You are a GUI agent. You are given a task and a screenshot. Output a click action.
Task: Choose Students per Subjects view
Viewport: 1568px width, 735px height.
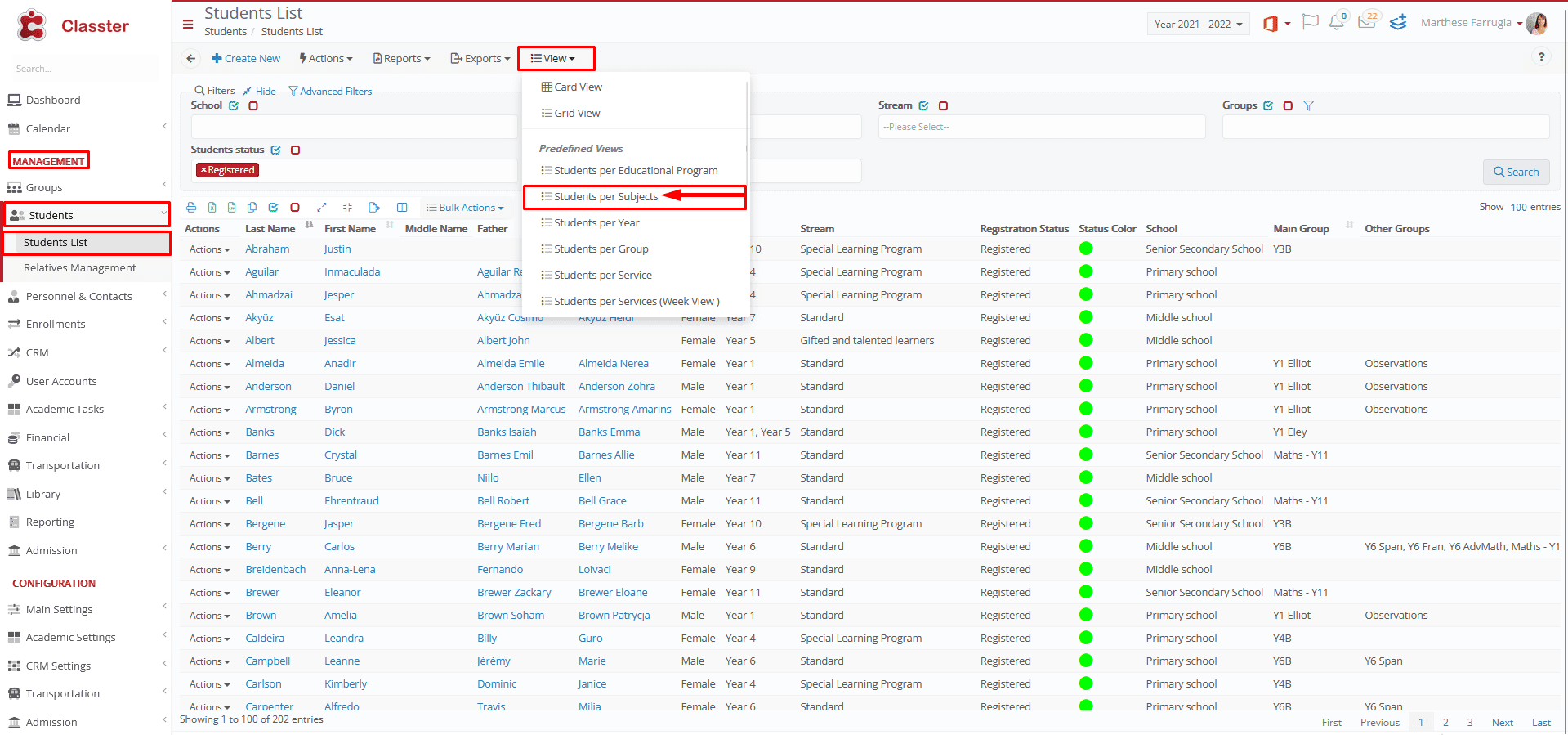click(600, 197)
